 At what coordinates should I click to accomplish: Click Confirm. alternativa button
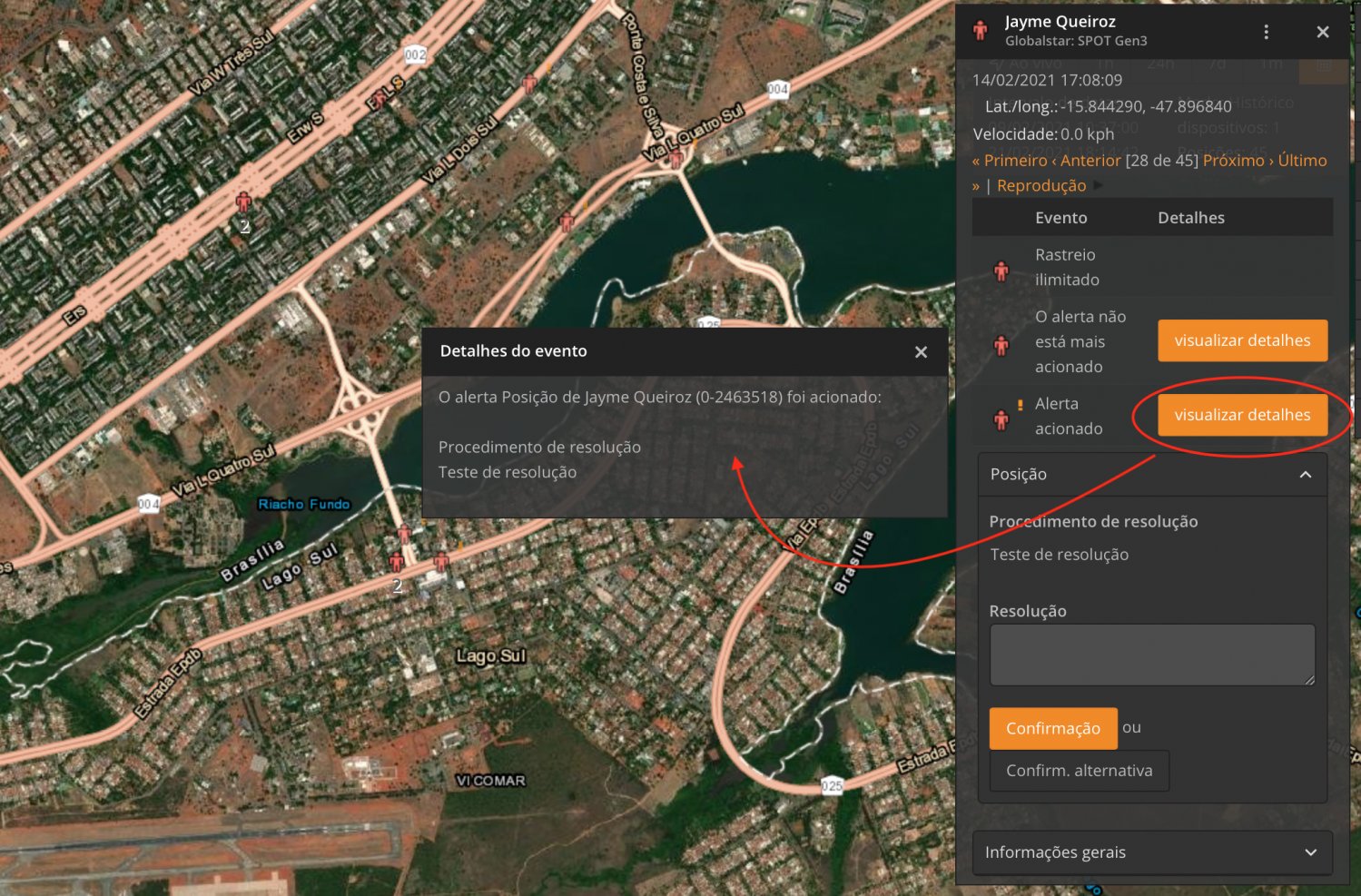(x=1079, y=771)
